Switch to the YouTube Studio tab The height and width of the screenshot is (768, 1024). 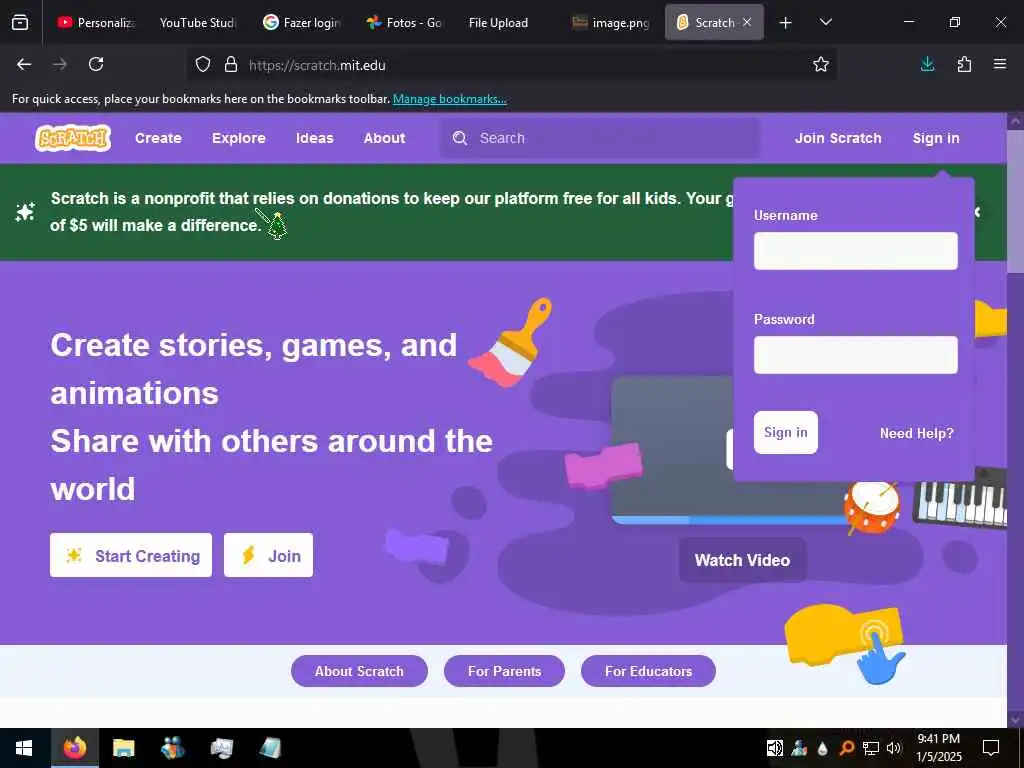(197, 22)
